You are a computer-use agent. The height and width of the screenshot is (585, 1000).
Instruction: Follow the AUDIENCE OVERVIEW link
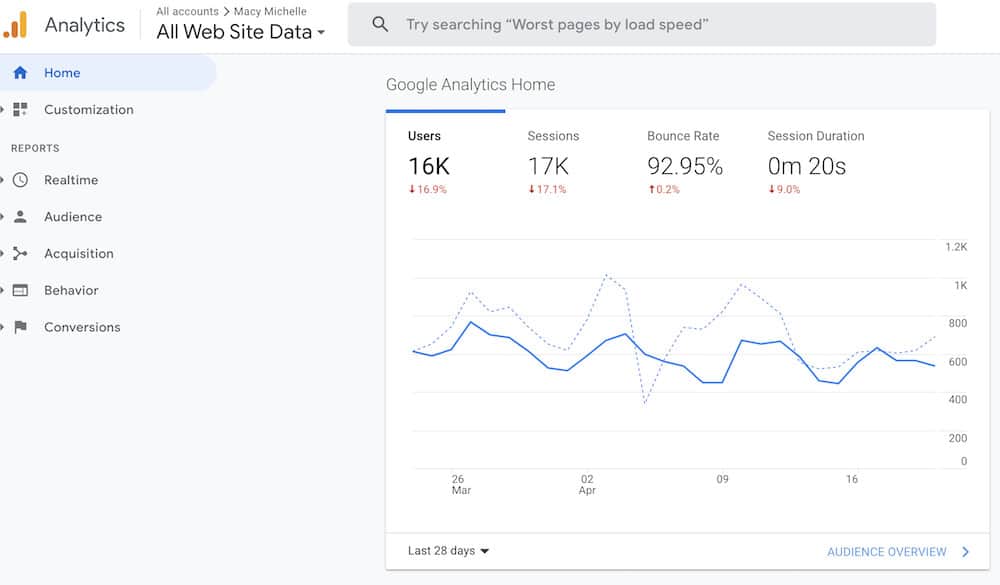pos(886,552)
